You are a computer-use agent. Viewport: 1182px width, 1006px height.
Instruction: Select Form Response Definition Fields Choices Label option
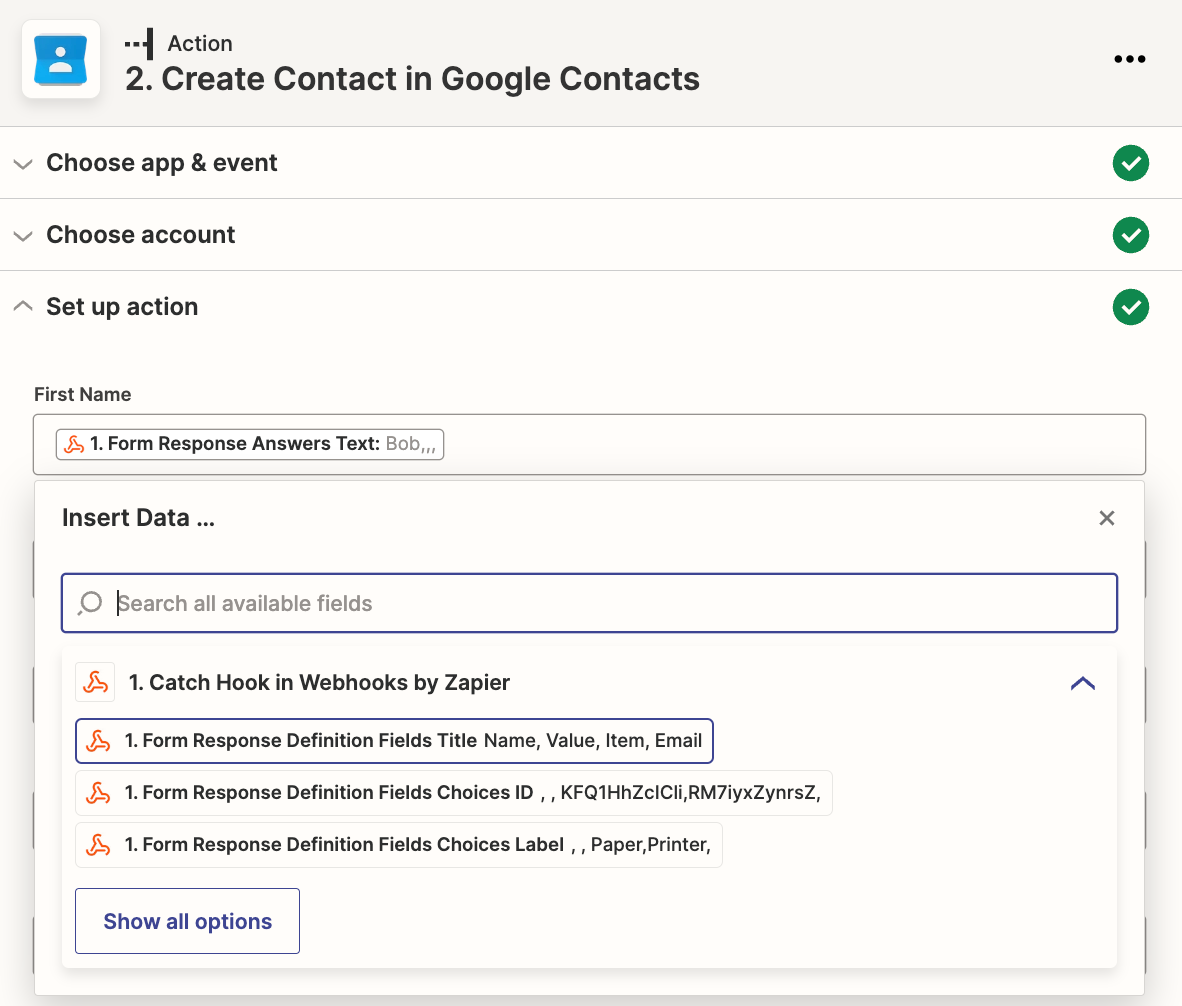coord(398,845)
